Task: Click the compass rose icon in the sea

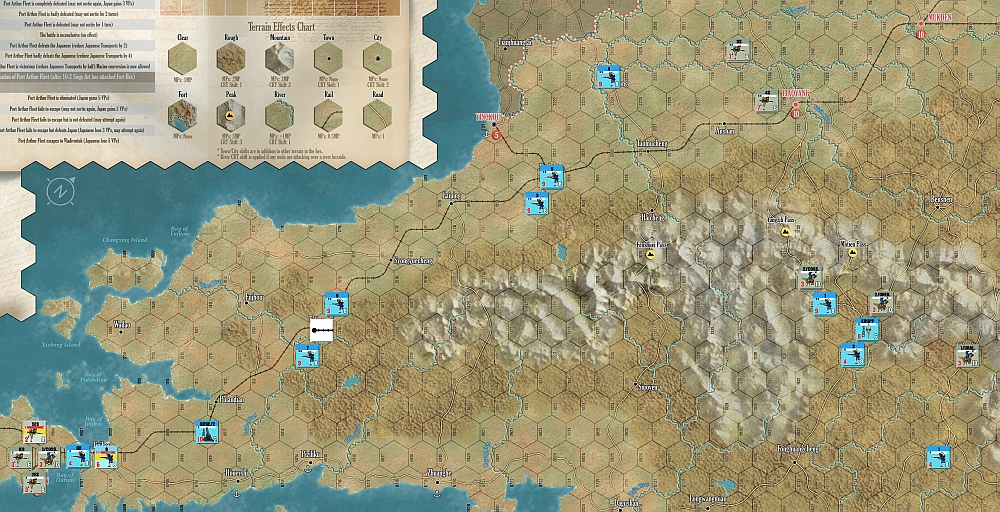Action: (61, 191)
